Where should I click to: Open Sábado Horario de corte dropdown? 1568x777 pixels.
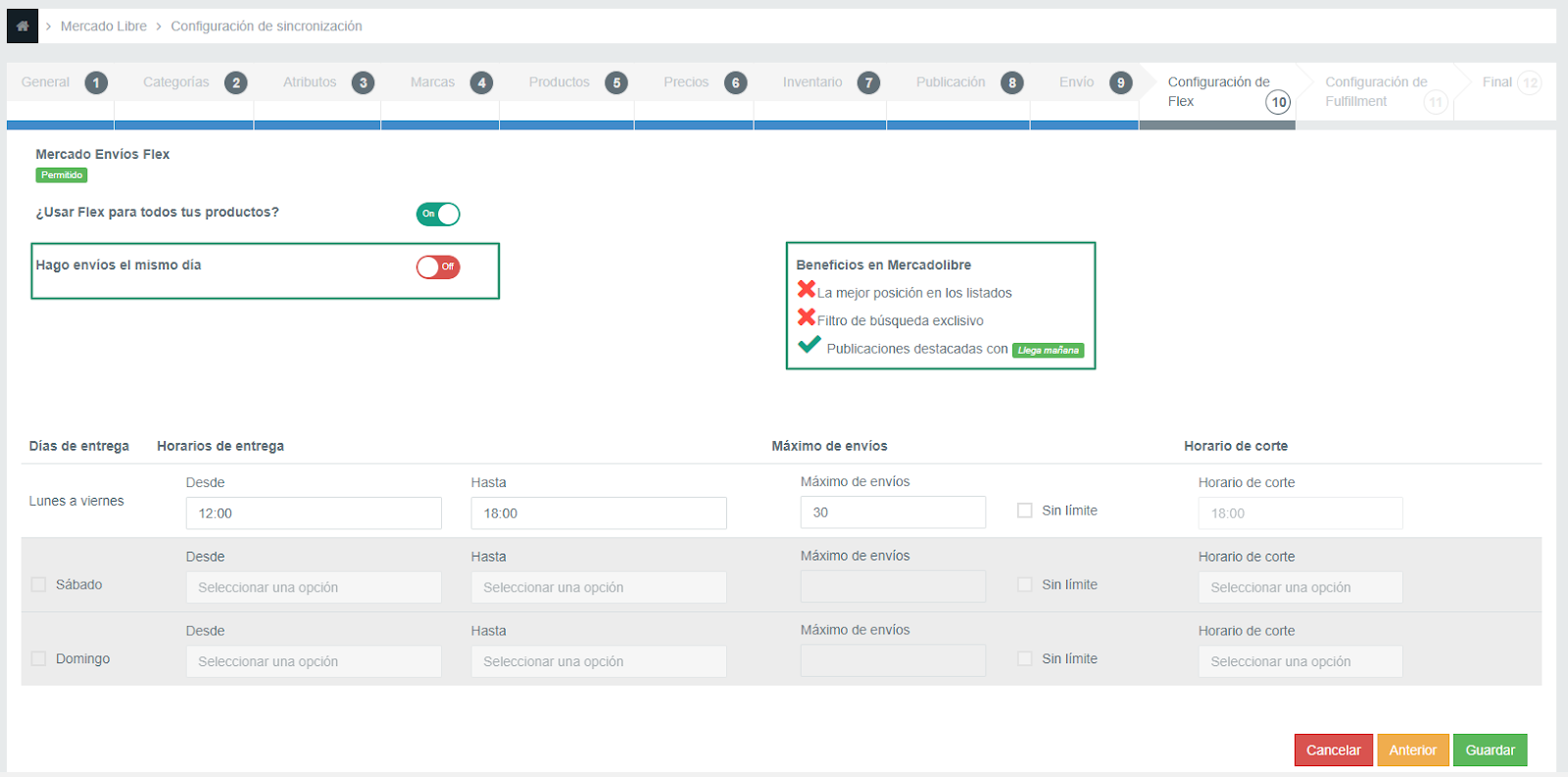point(1300,588)
